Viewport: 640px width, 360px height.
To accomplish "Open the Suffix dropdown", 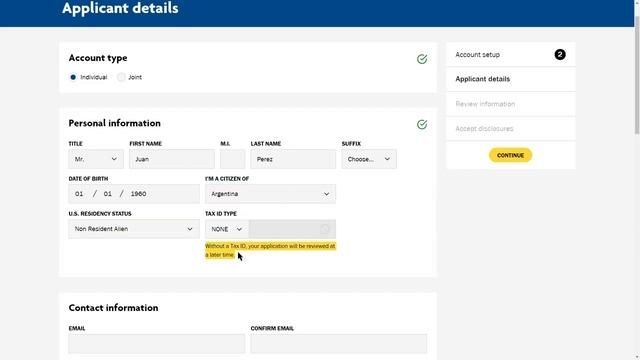I will tap(369, 159).
